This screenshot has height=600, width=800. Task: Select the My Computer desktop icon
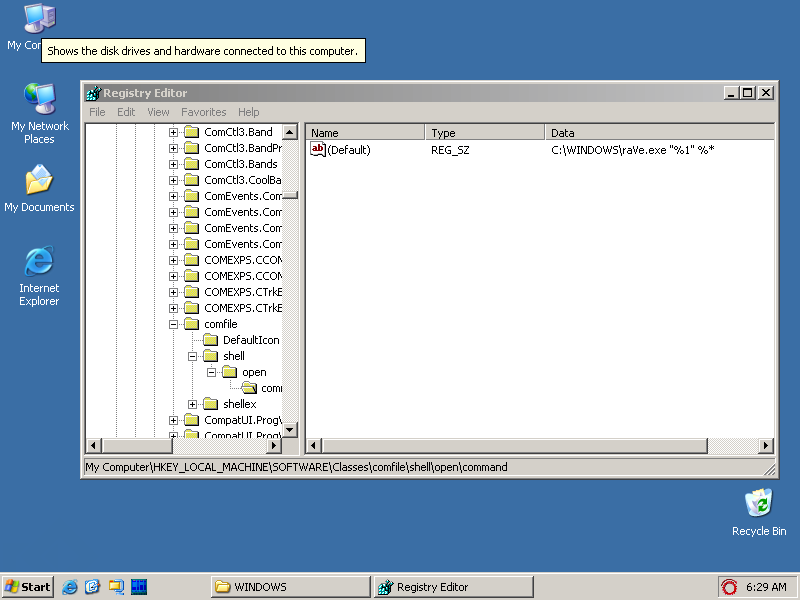coord(39,19)
